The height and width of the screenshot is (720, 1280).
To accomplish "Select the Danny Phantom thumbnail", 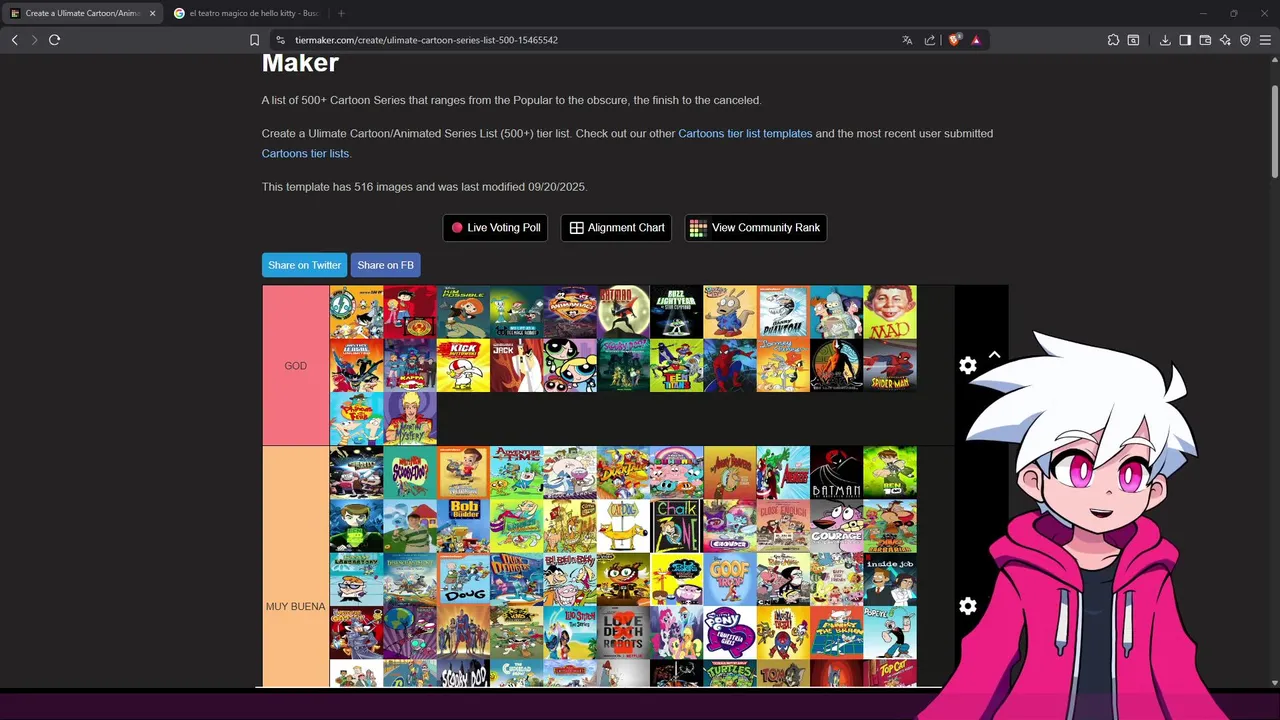I will (783, 312).
